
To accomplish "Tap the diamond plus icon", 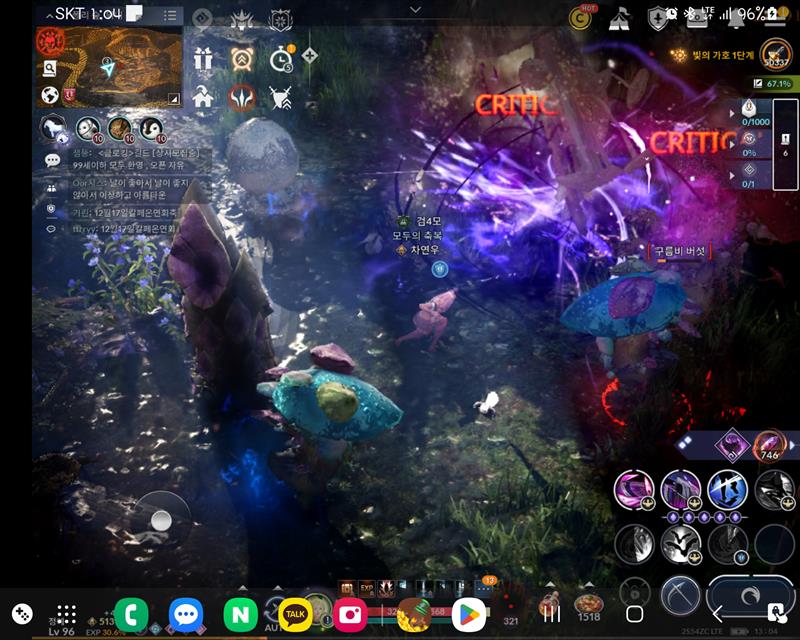I will [310, 55].
